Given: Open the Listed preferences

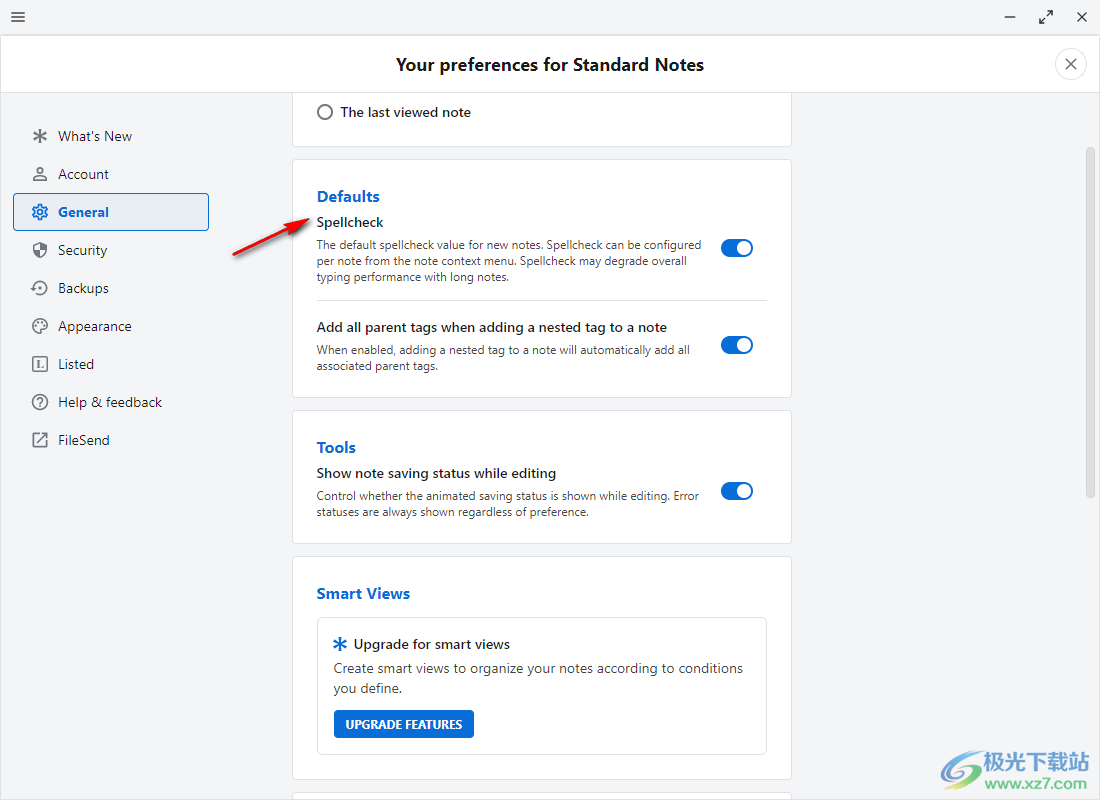Looking at the screenshot, I should tap(111, 364).
